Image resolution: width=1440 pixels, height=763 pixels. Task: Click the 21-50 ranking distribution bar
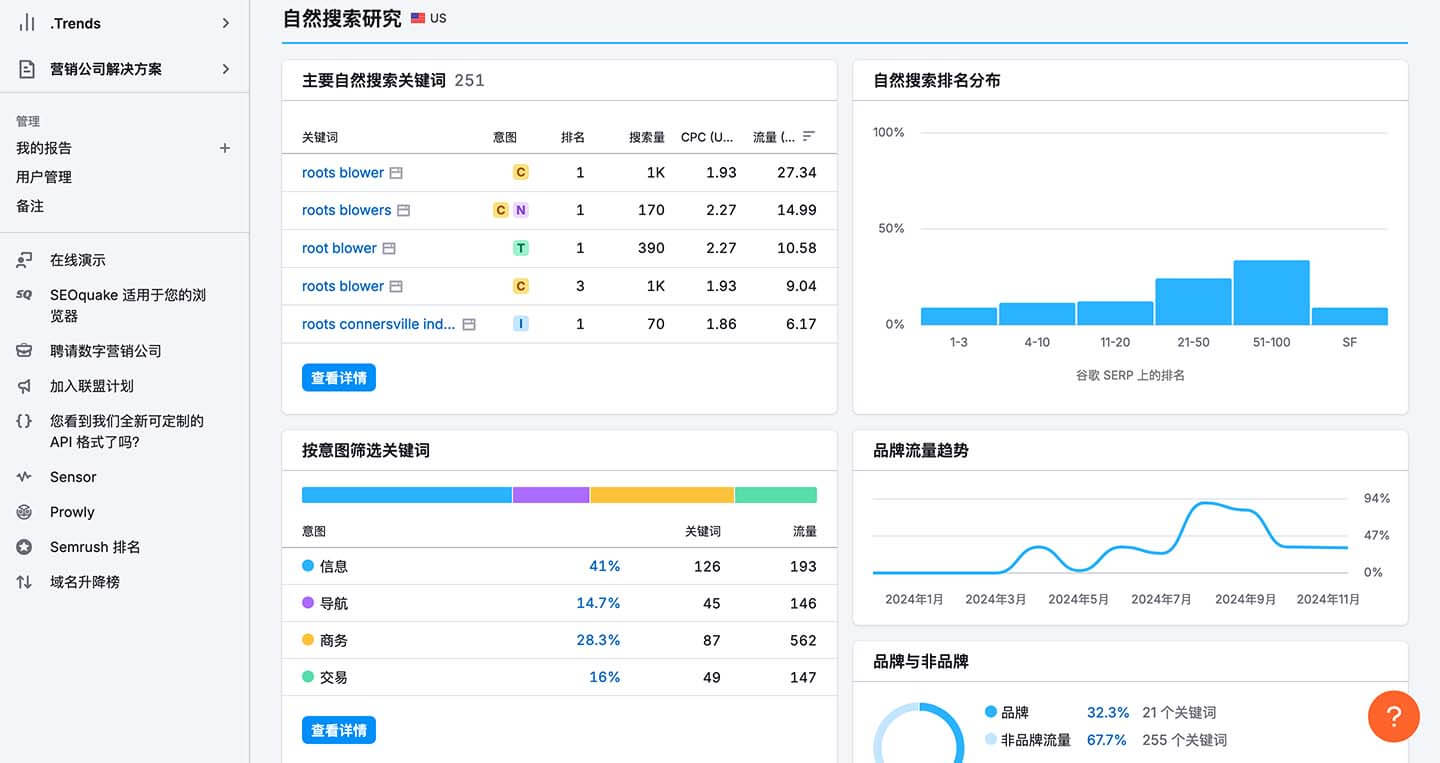(1193, 302)
